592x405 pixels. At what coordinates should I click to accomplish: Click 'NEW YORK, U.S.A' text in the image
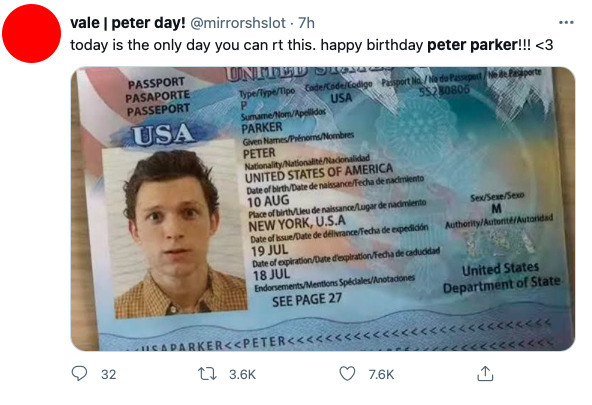(x=297, y=223)
